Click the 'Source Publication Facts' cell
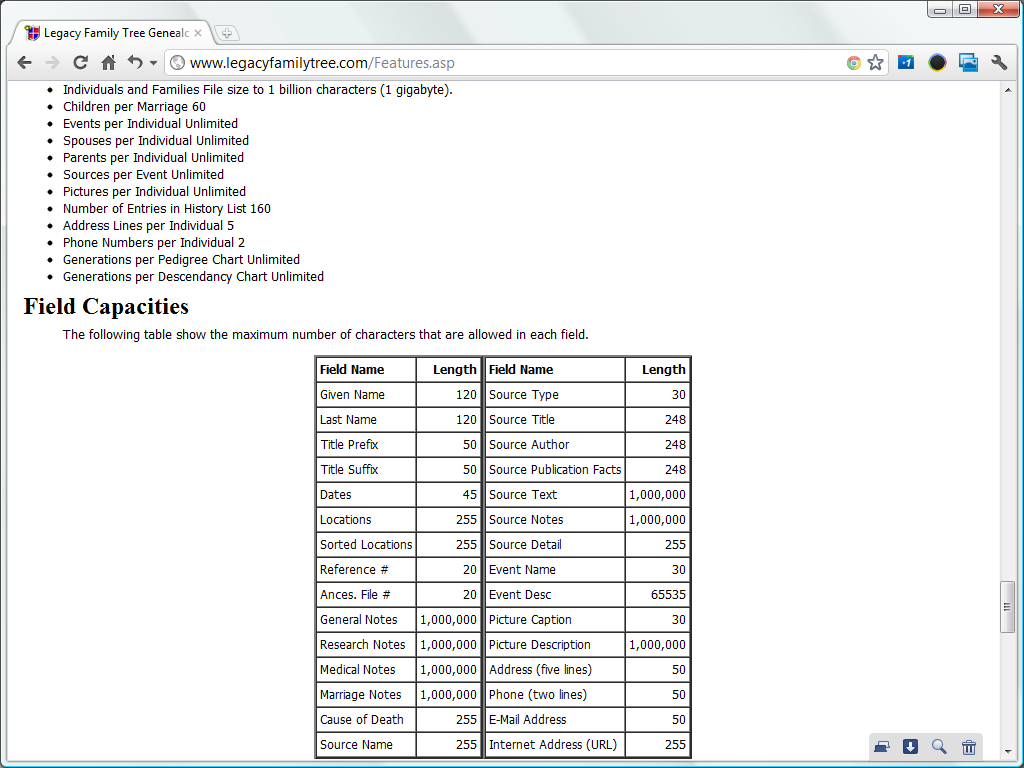 pyautogui.click(x=555, y=470)
